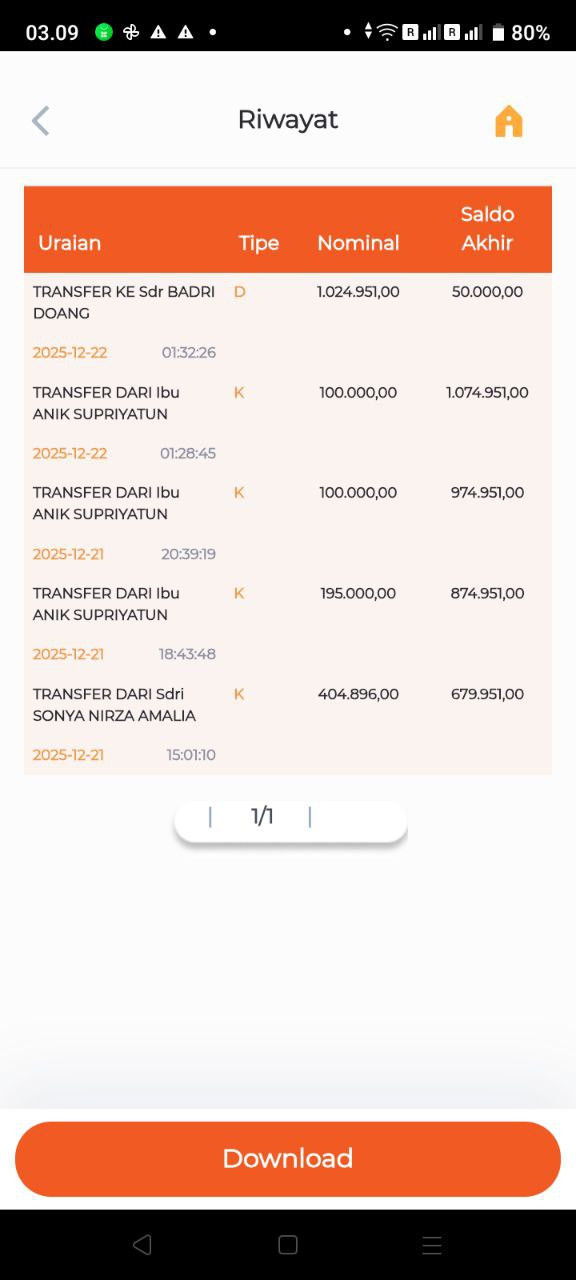Select the 01:28:45 transfer from ANIK SUPRIYATUN

pyautogui.click(x=288, y=423)
